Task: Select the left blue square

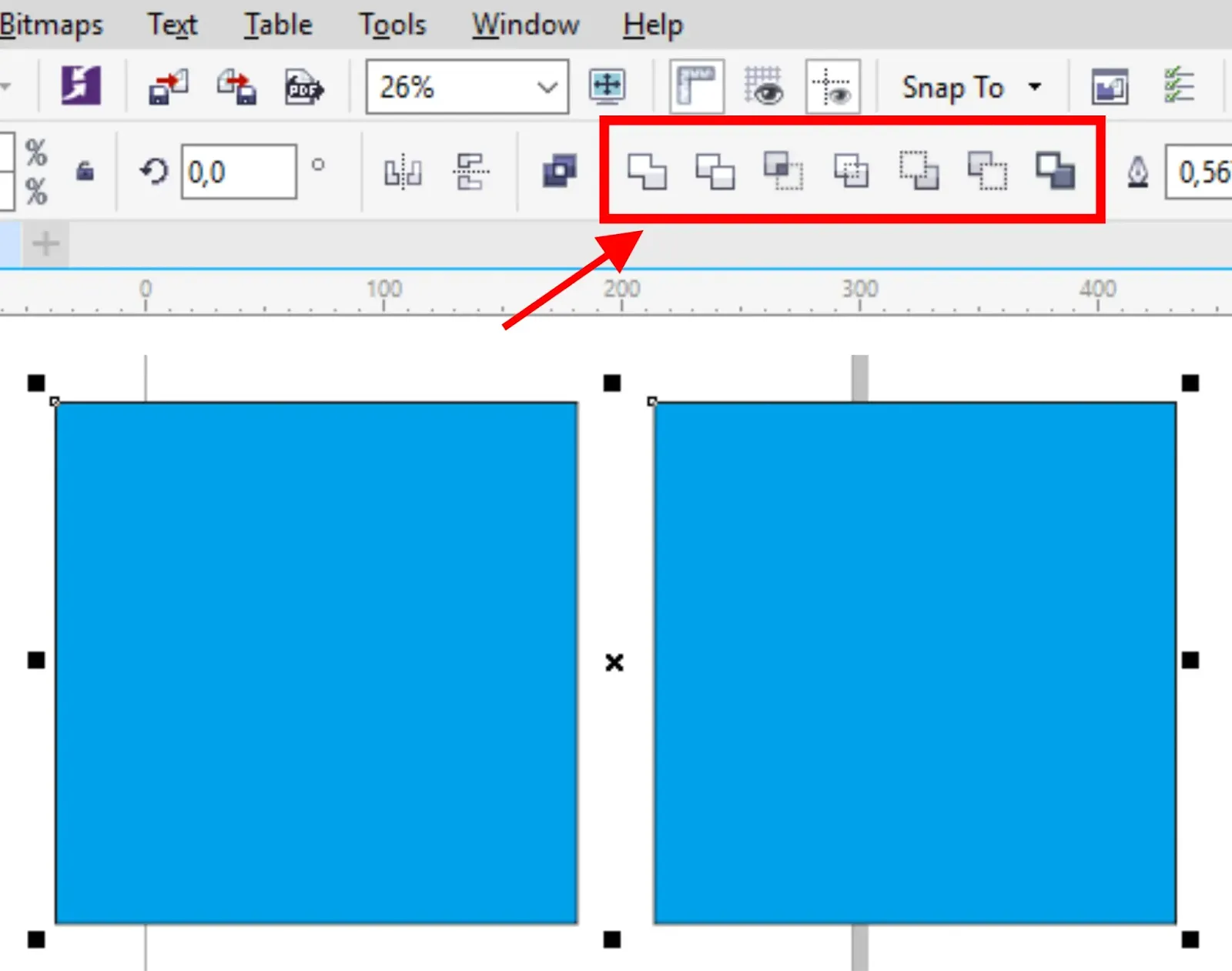Action: 316,663
